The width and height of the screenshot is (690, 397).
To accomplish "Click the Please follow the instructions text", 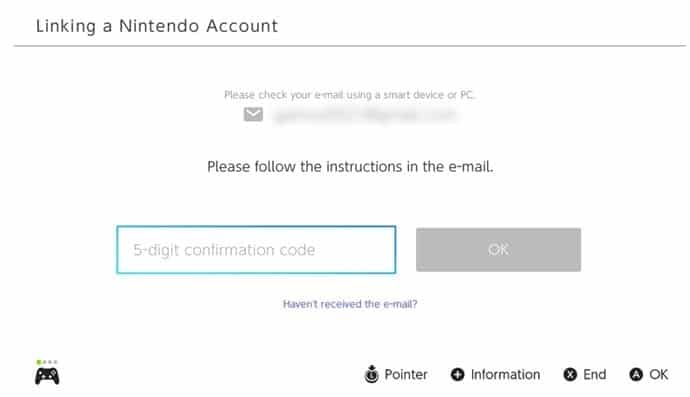I will pyautogui.click(x=350, y=167).
